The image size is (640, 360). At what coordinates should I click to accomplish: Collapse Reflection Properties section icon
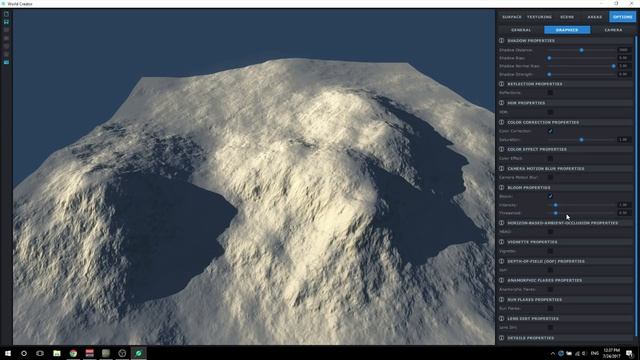pyautogui.click(x=502, y=84)
